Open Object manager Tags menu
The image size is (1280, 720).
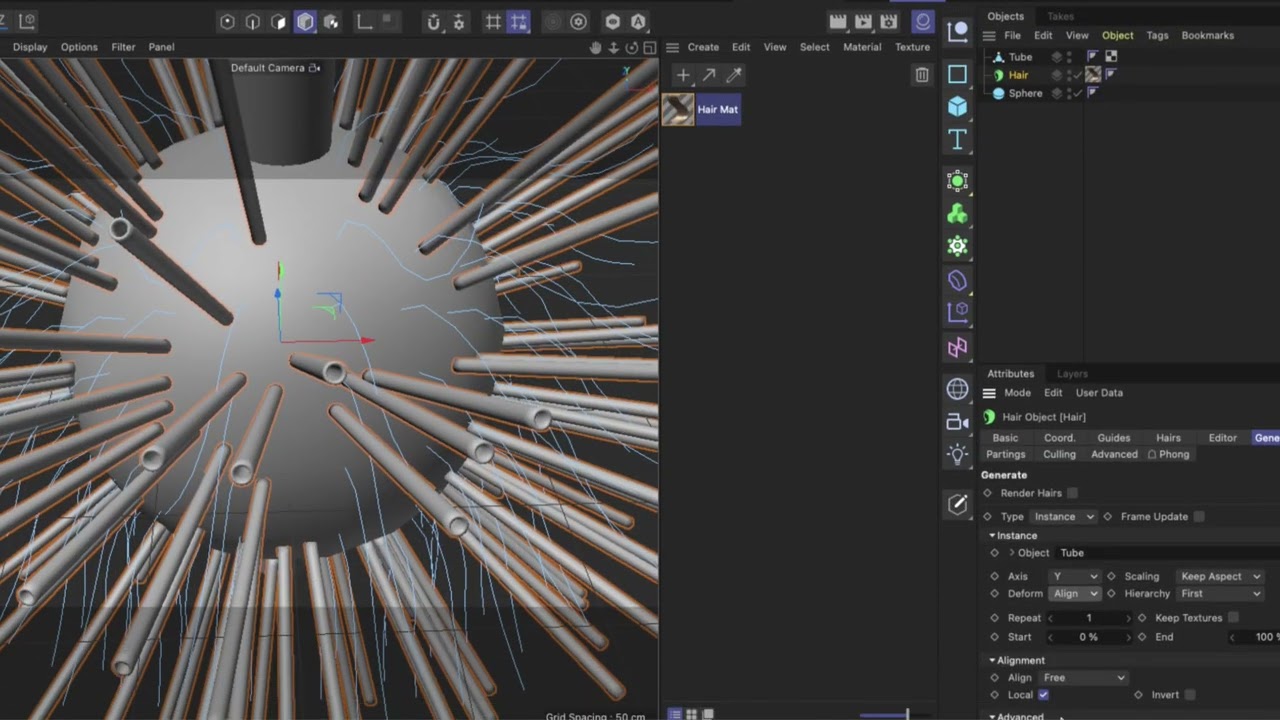(x=1157, y=35)
